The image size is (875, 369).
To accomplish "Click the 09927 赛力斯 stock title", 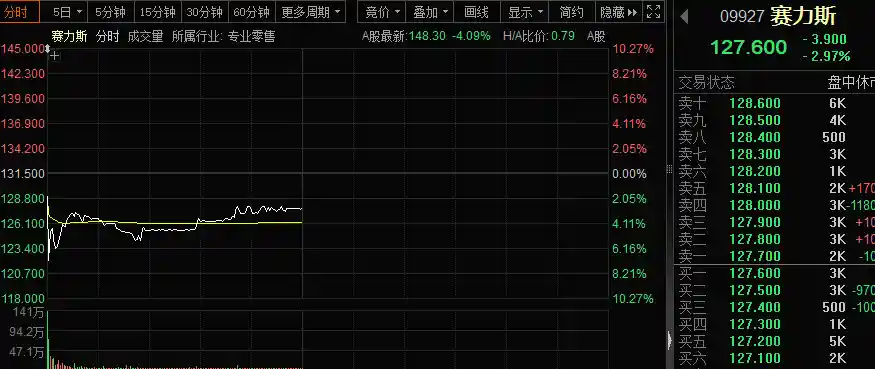I will point(778,17).
